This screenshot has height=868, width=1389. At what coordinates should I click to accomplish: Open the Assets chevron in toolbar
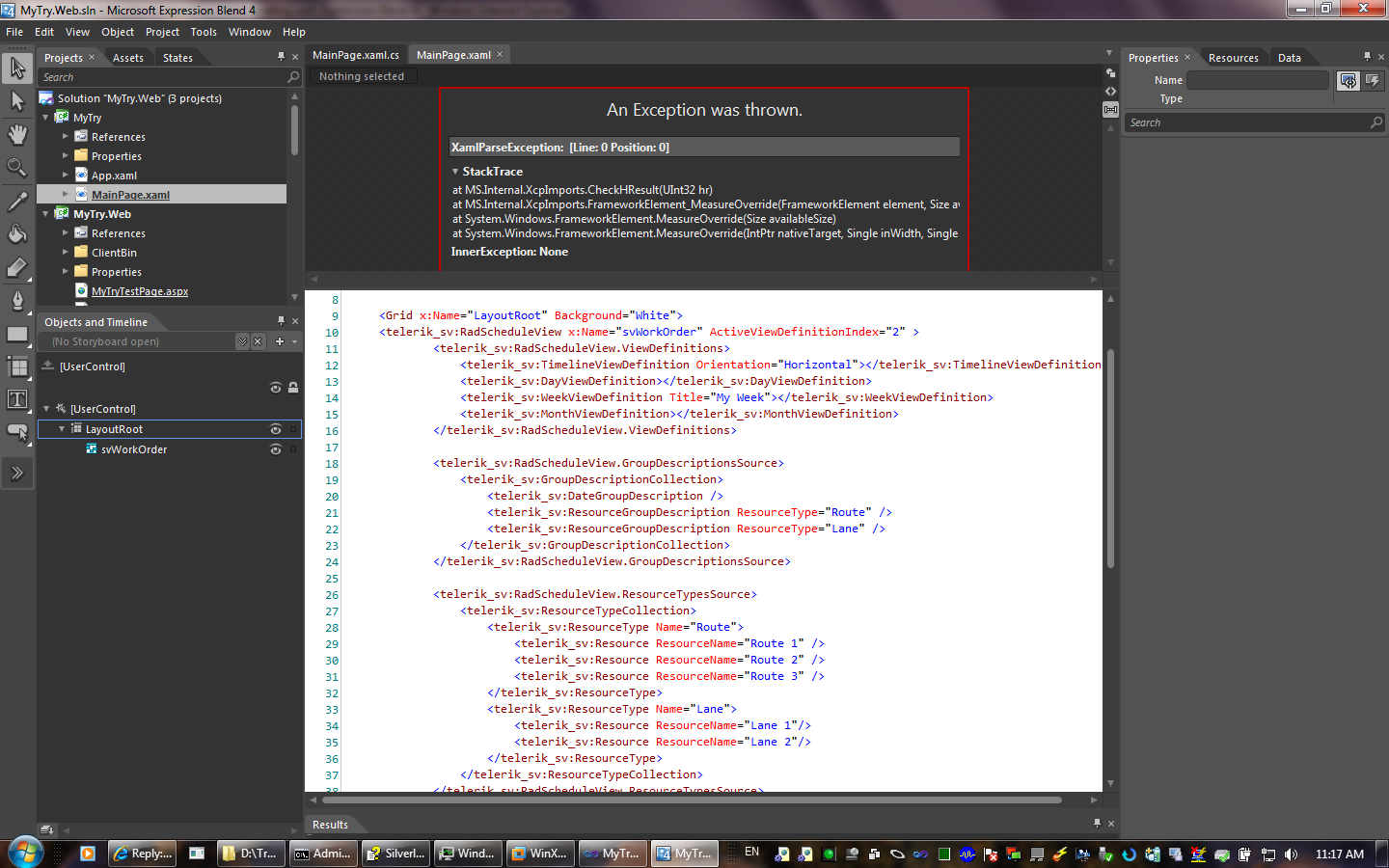click(x=17, y=474)
